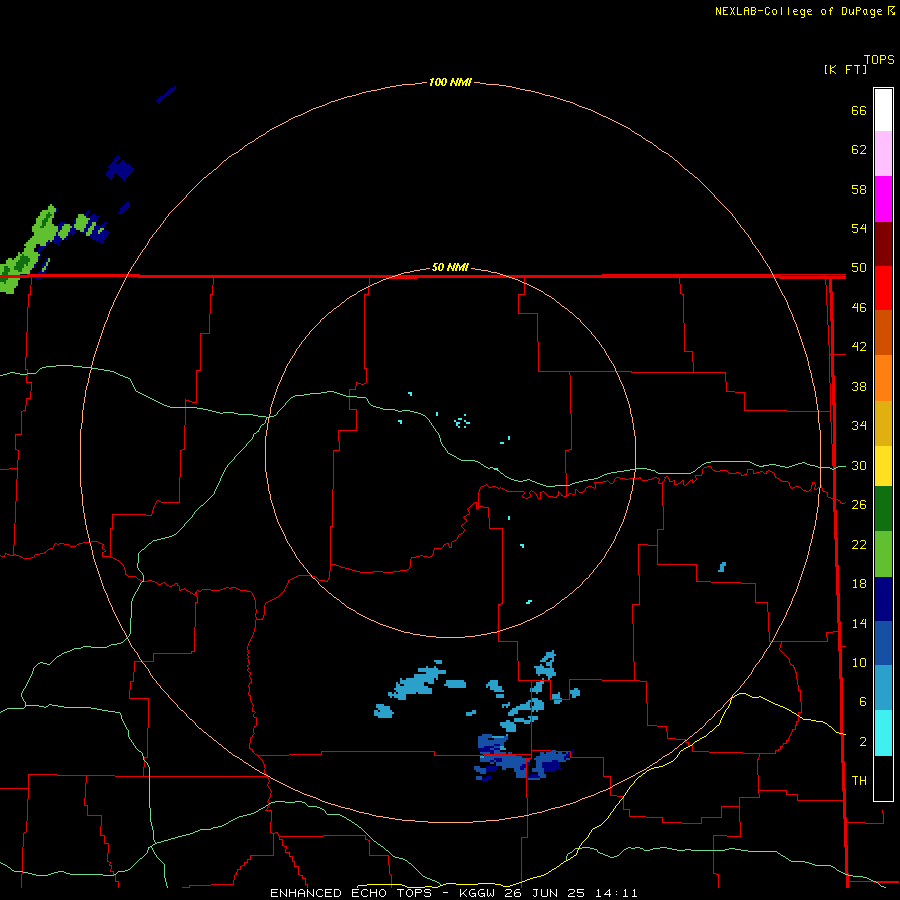Click the legend value '42'

(x=859, y=347)
